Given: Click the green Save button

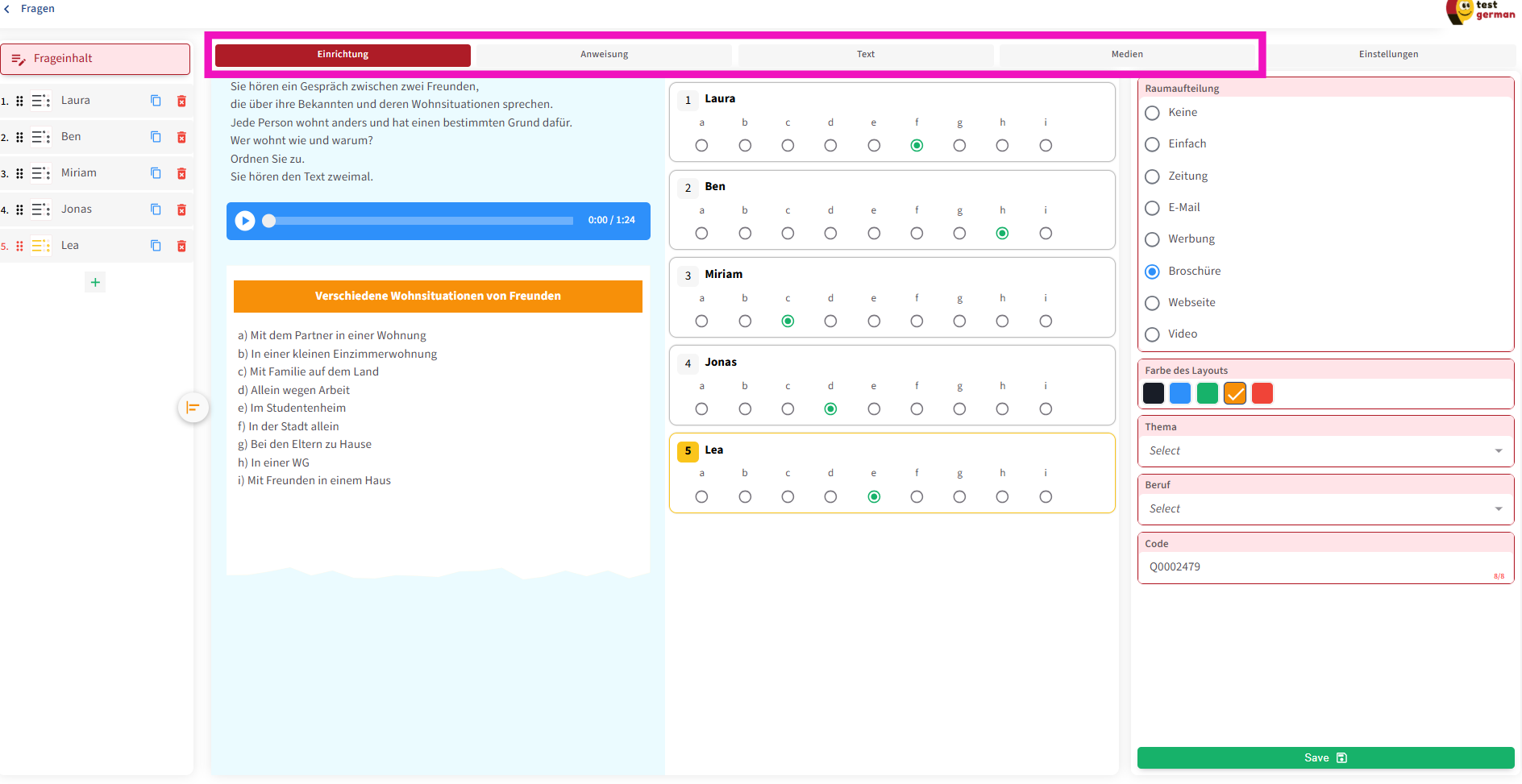Looking at the screenshot, I should click(1324, 757).
